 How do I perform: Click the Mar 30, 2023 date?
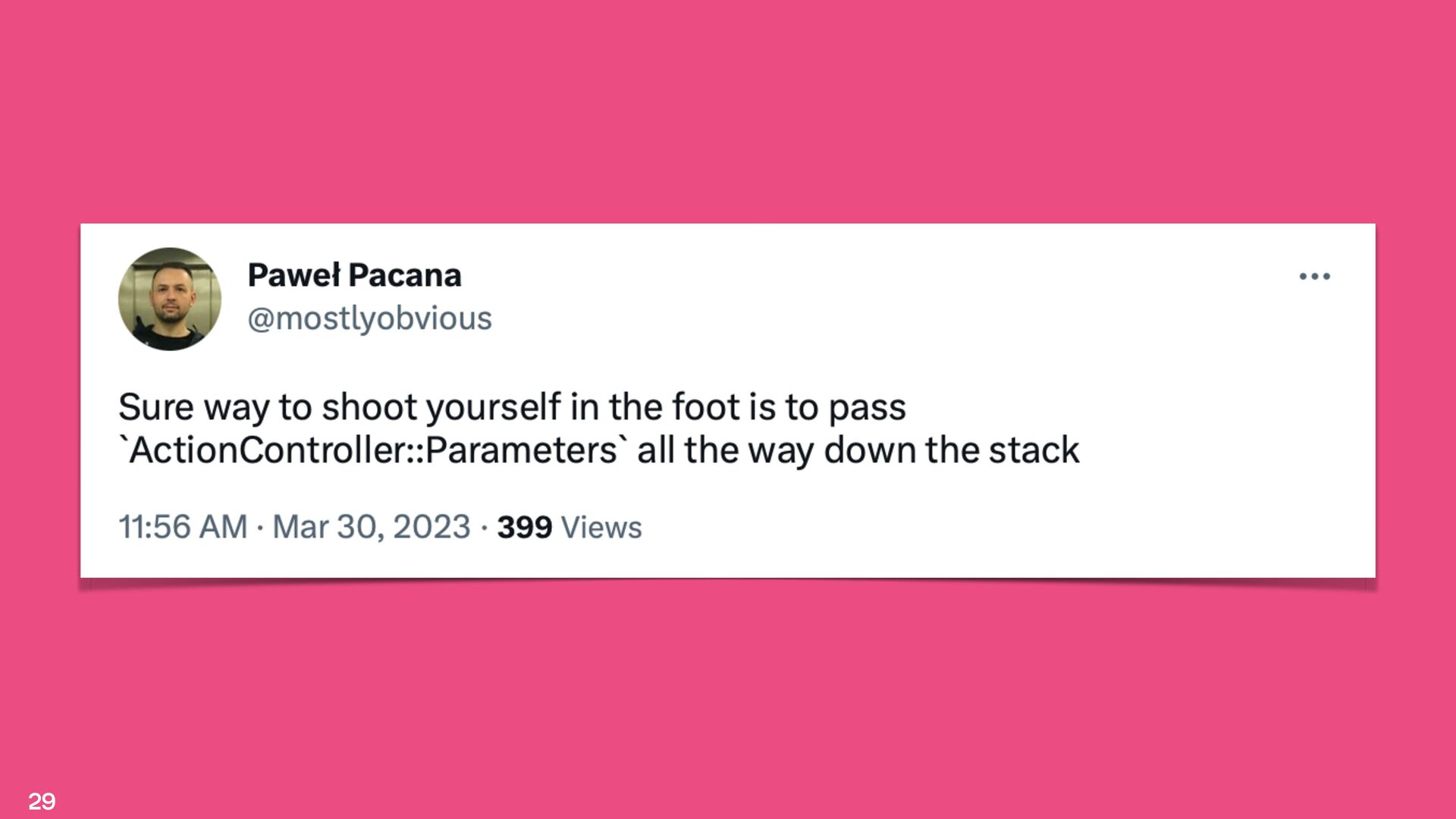[372, 527]
